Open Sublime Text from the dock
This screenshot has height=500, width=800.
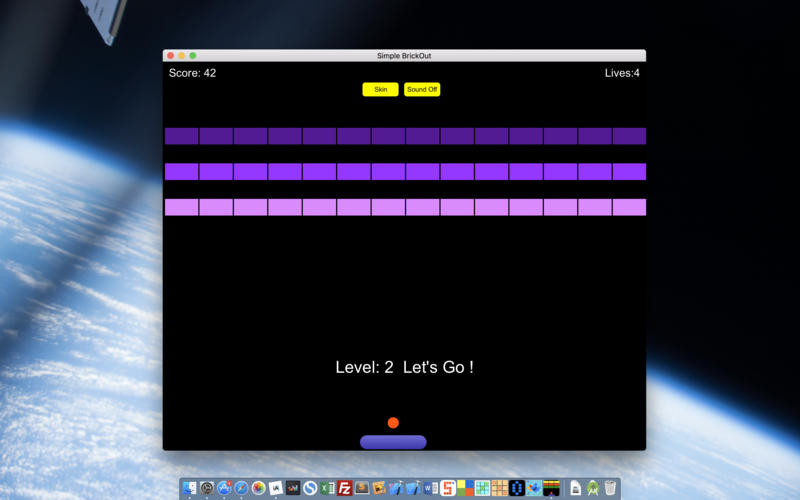(x=362, y=488)
